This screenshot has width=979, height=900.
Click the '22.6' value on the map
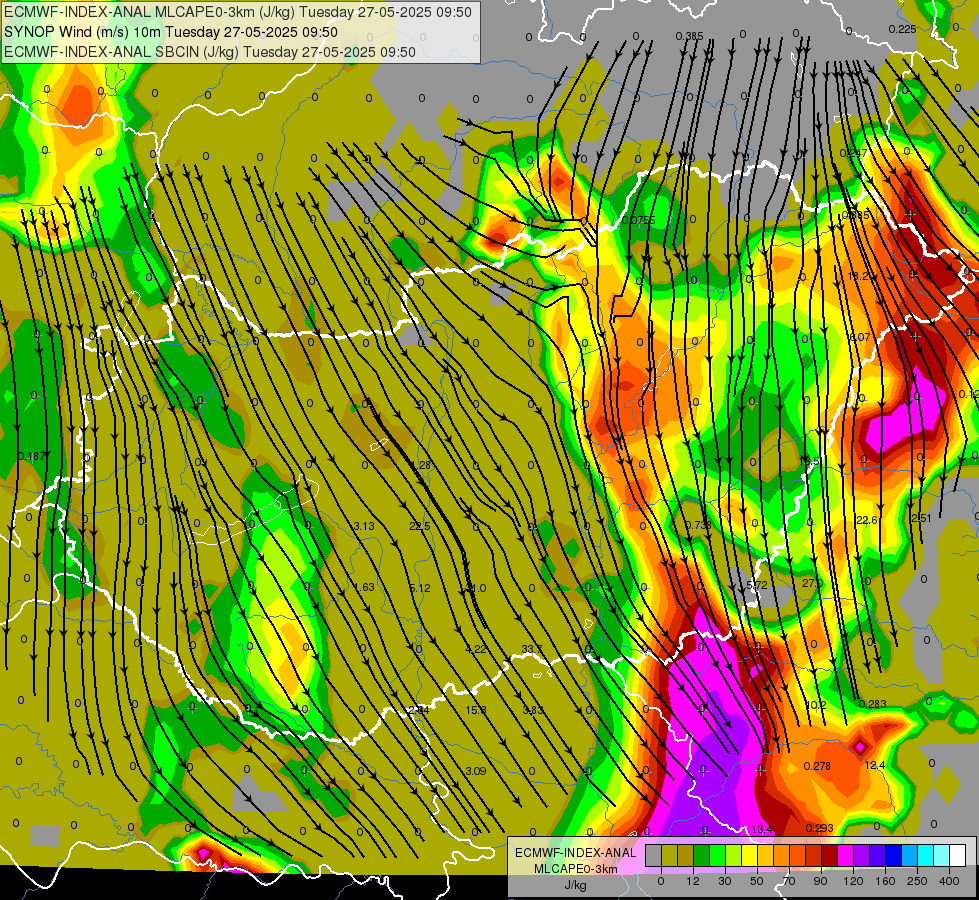(x=867, y=520)
